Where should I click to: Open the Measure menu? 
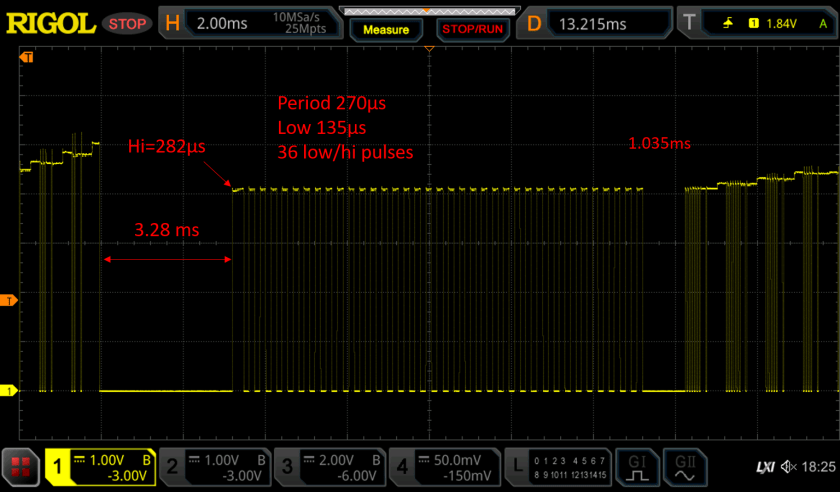click(386, 29)
